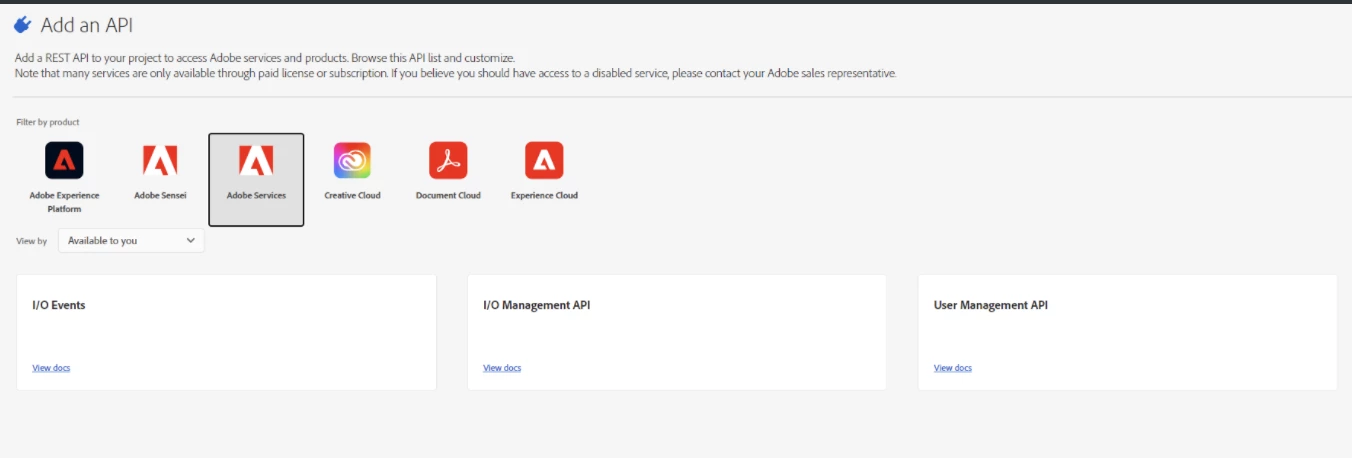Click the I/O Management API title text
Image resolution: width=1352 pixels, height=458 pixels.
(537, 305)
